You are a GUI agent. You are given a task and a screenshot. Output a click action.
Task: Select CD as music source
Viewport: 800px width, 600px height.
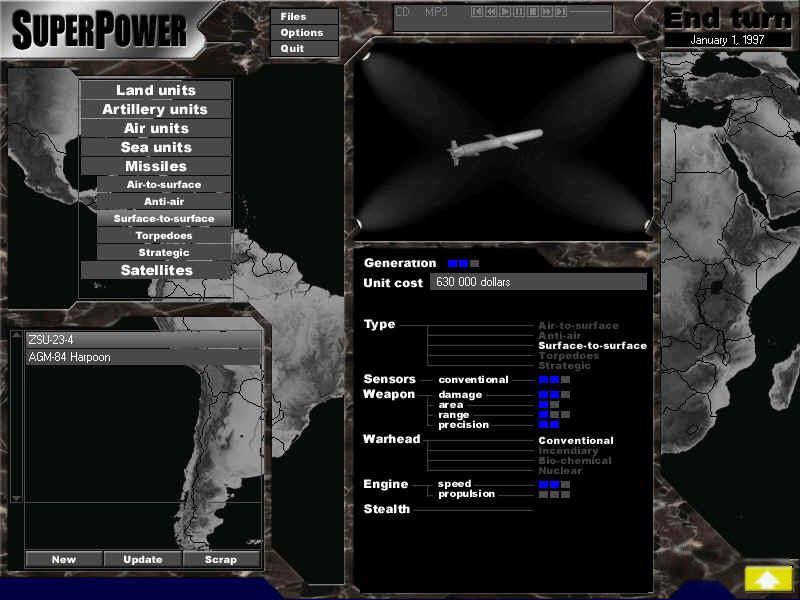pos(403,12)
